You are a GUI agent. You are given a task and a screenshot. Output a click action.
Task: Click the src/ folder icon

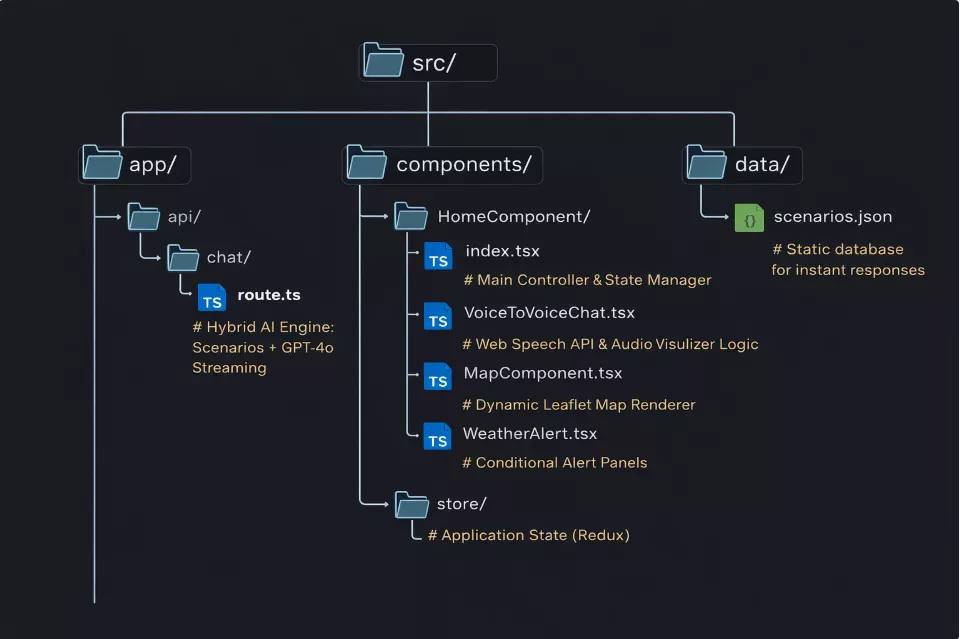click(383, 62)
